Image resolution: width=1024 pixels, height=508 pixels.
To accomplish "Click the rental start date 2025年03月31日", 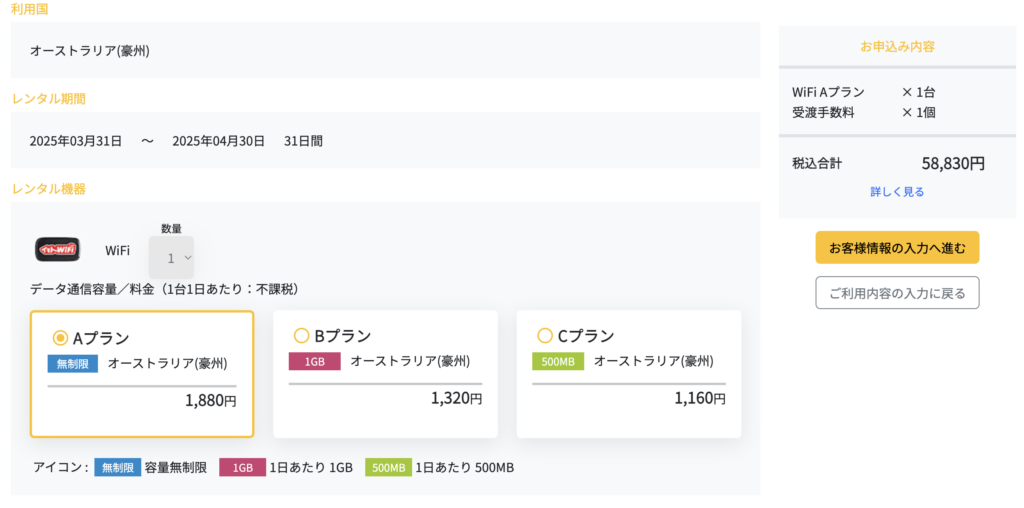I will pyautogui.click(x=76, y=141).
